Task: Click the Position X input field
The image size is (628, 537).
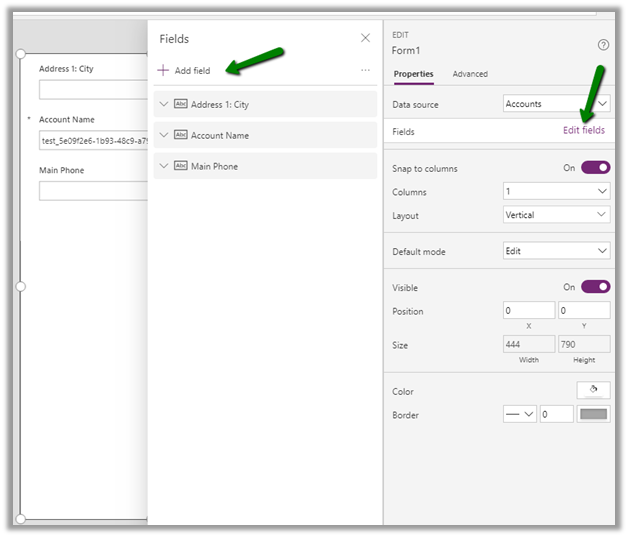Action: [x=528, y=311]
